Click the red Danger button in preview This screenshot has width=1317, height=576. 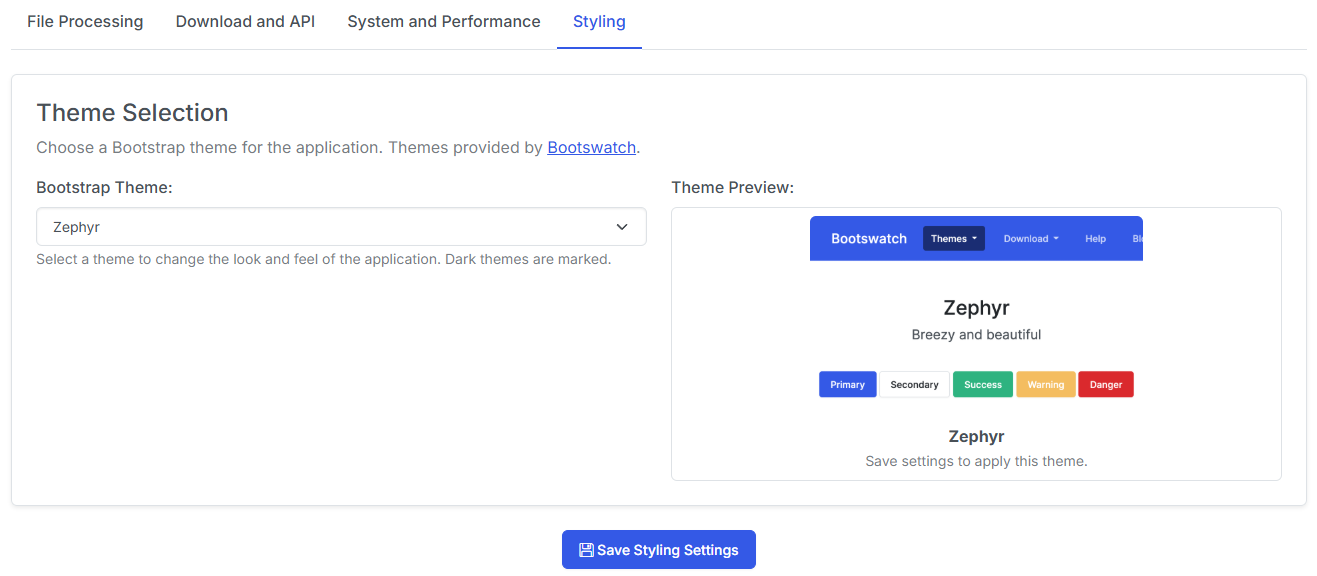click(1105, 385)
